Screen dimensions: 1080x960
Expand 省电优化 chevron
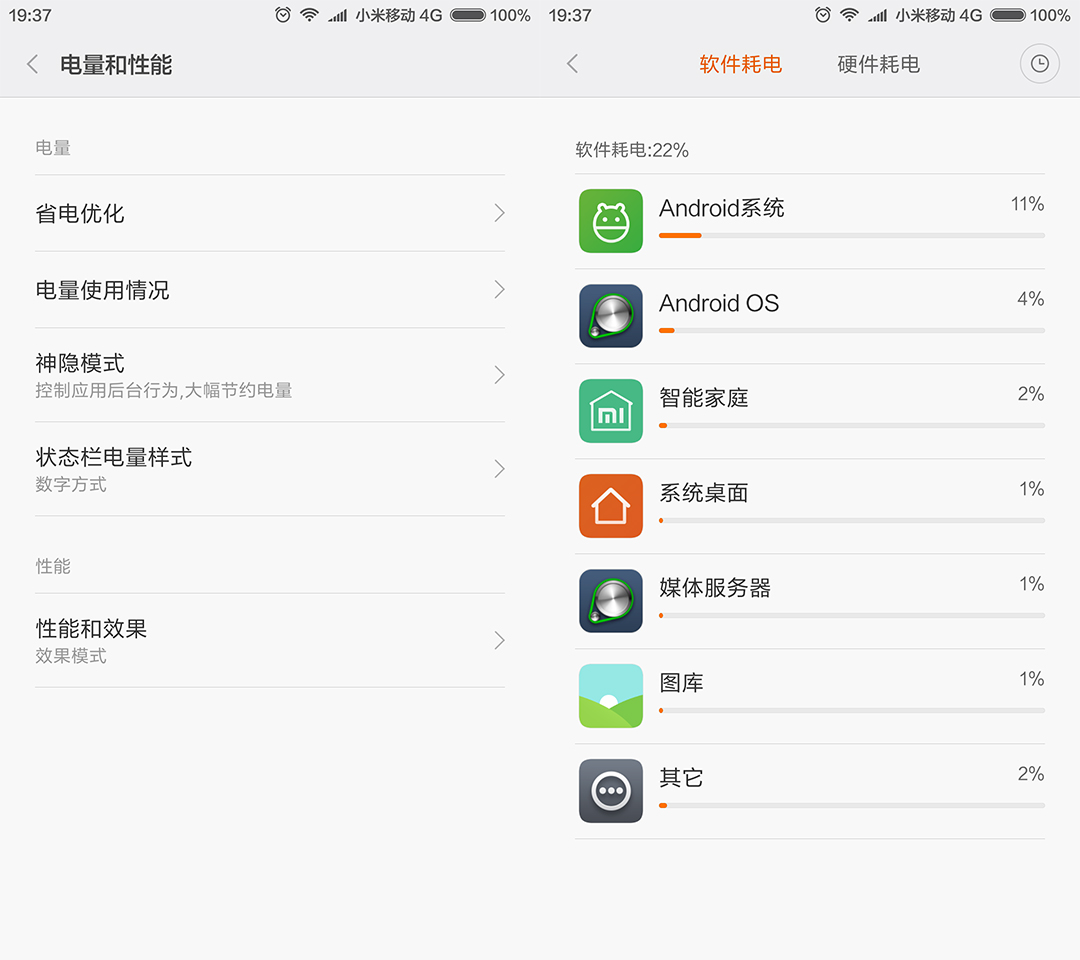click(499, 213)
